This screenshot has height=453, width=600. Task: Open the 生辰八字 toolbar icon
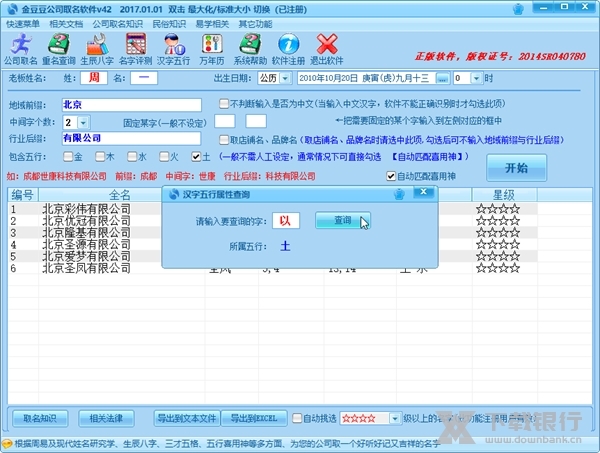tap(97, 49)
